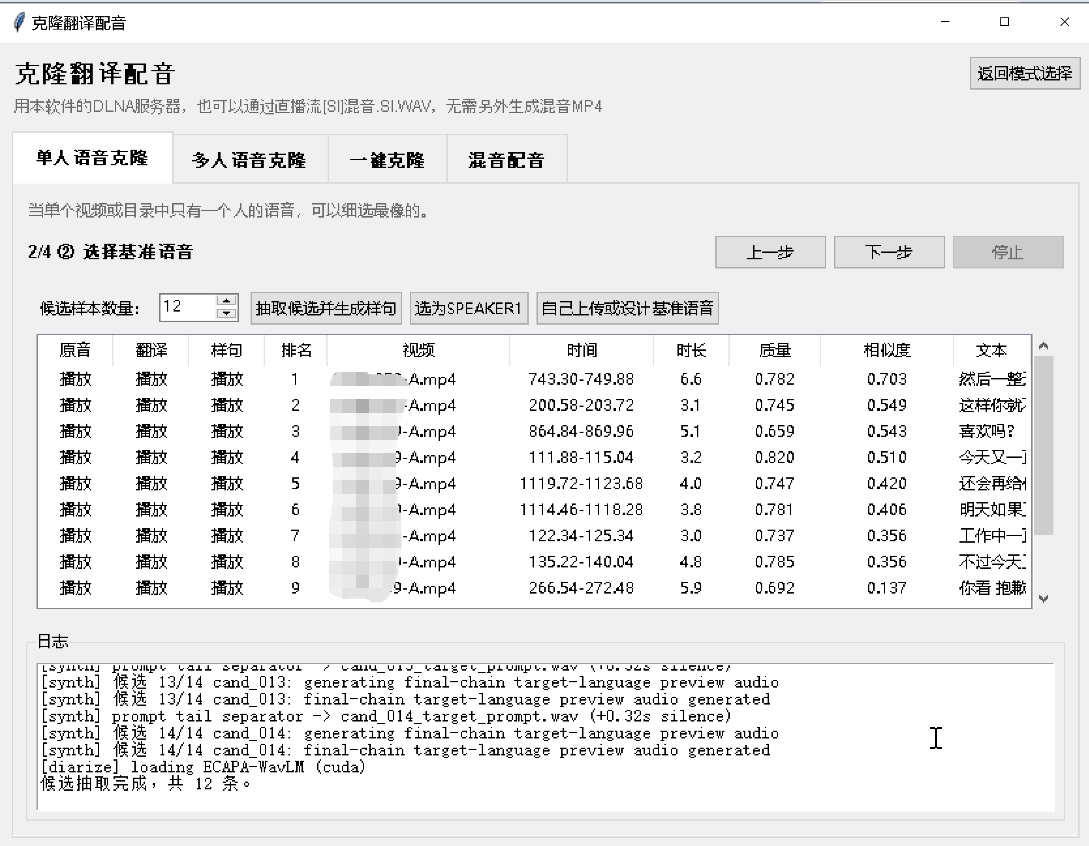This screenshot has width=1089, height=846.
Task: Play sample sentence for rank 6 row
Action: click(226, 510)
